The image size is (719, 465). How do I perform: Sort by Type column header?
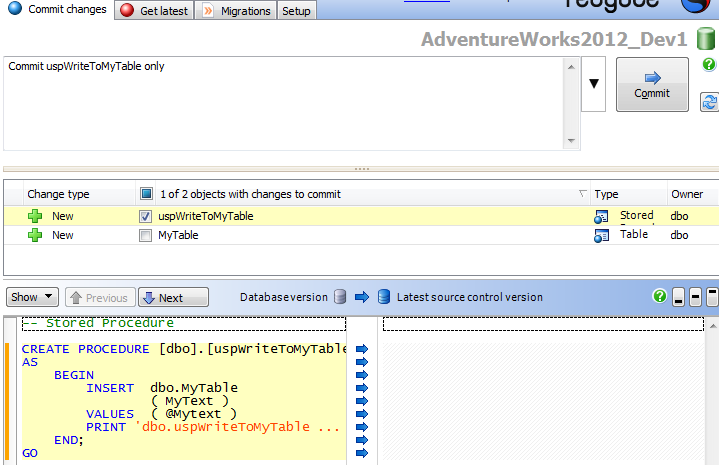[x=606, y=194]
